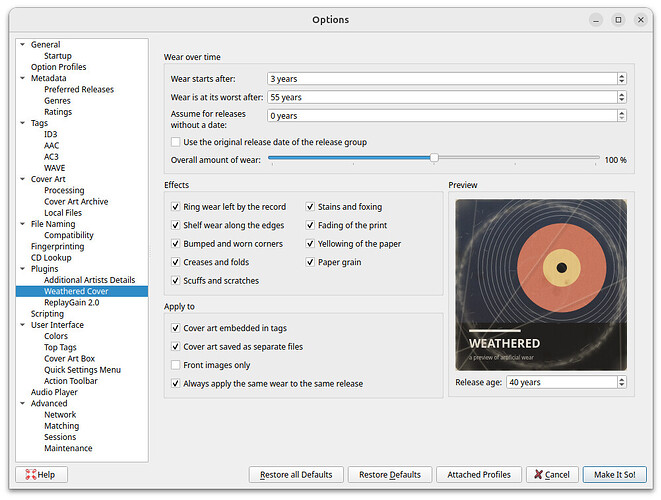Collapse the General tree section

point(22,44)
